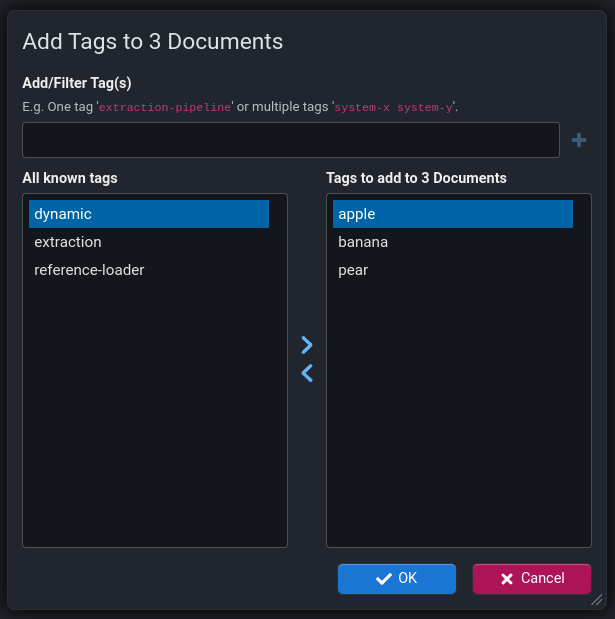Confirm with the OK button
Screen dimensions: 615x619
(x=396, y=579)
